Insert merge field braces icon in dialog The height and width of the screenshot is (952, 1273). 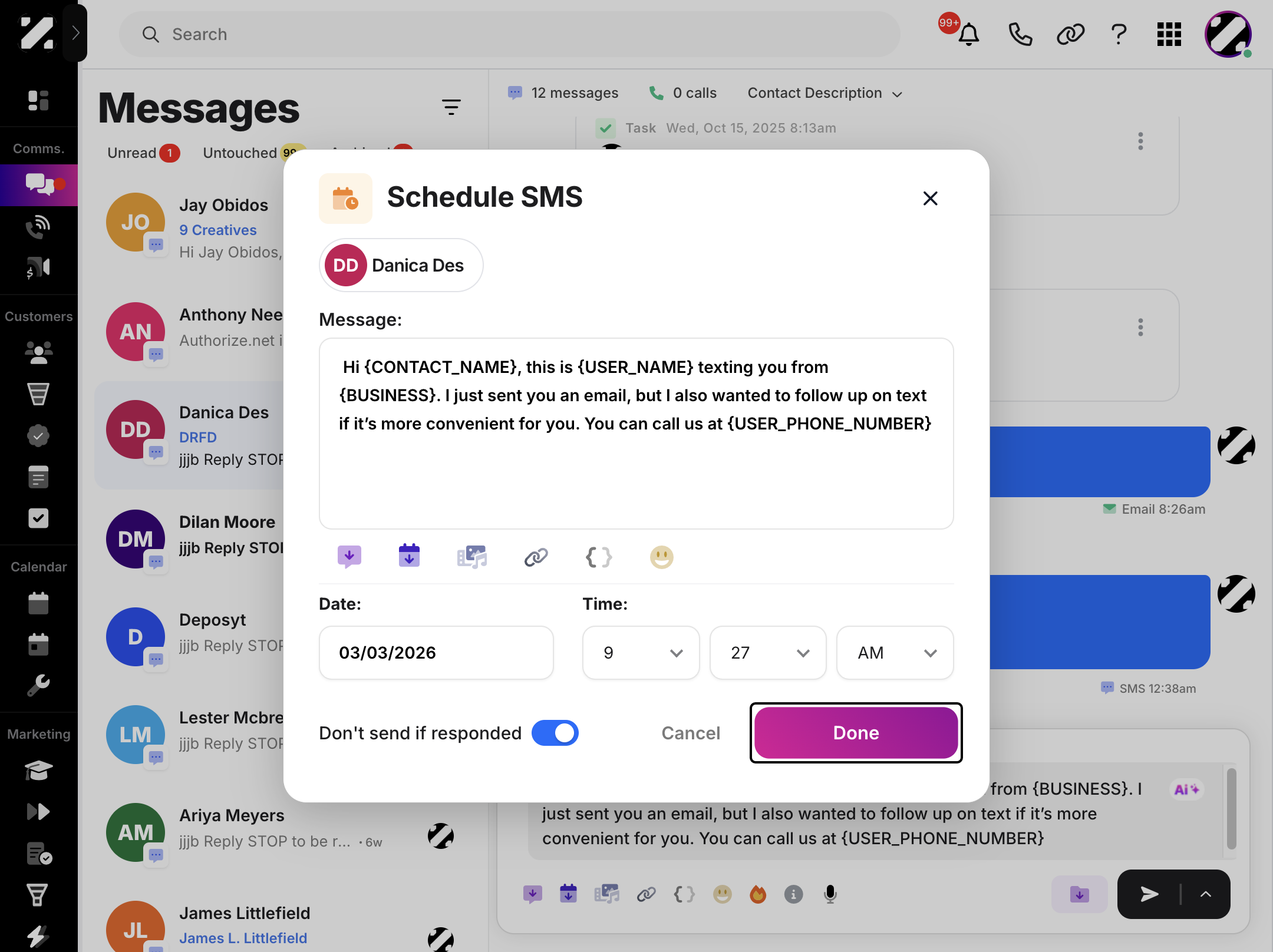point(599,557)
